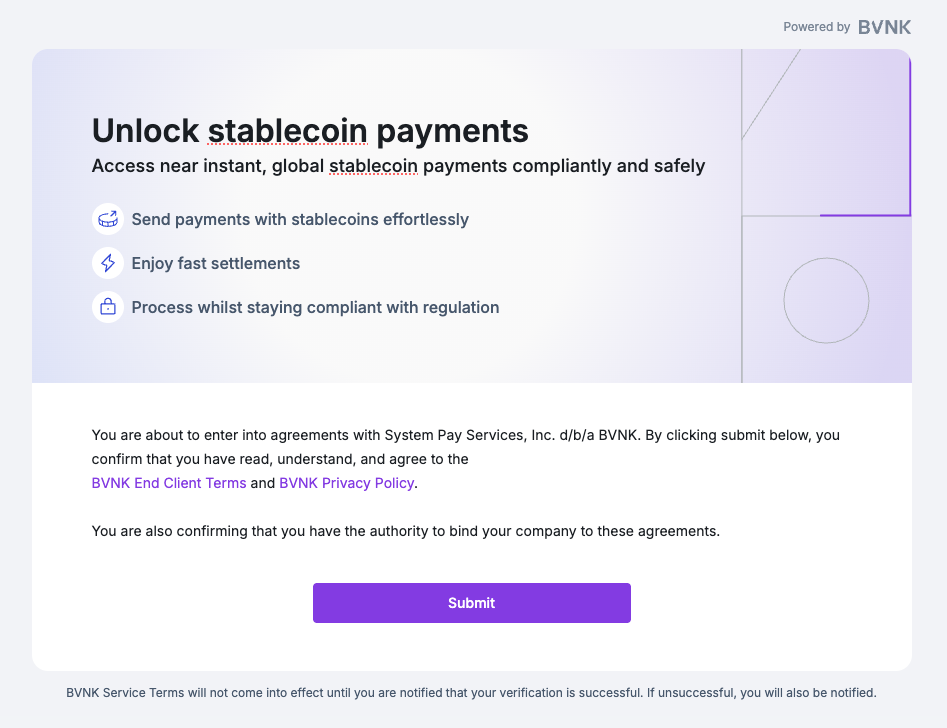Click the decorative circle graphic in banner
The height and width of the screenshot is (728, 947).
[826, 301]
